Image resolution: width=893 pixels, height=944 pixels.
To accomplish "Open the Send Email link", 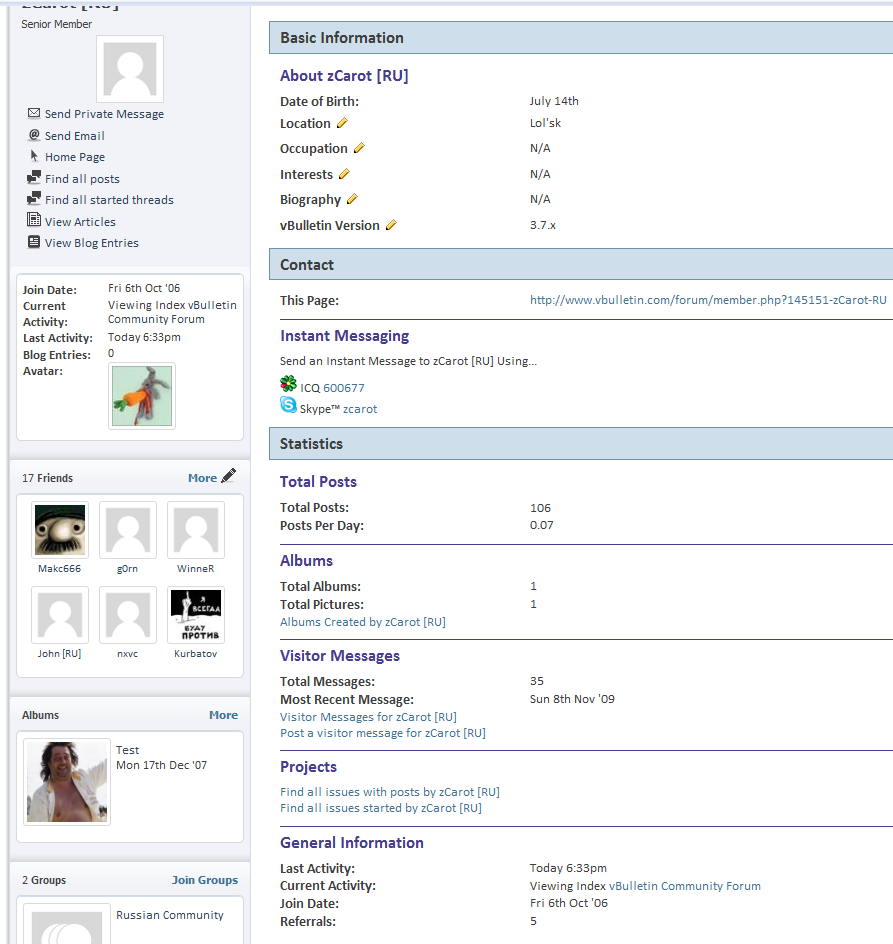I will pos(75,135).
